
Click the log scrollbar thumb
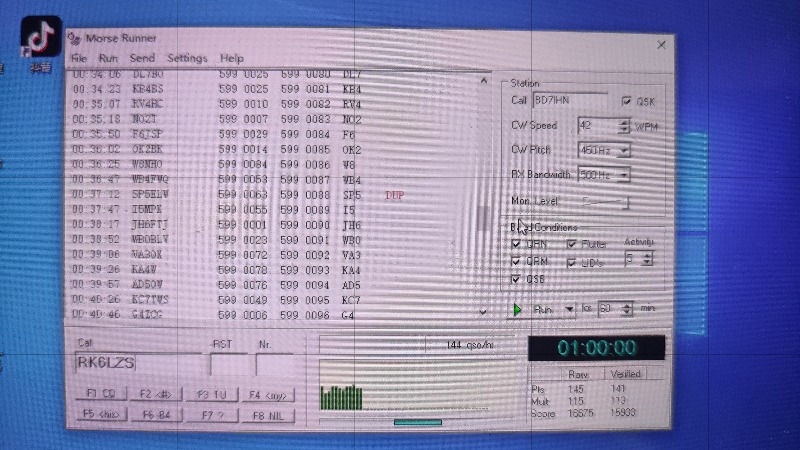(x=483, y=217)
